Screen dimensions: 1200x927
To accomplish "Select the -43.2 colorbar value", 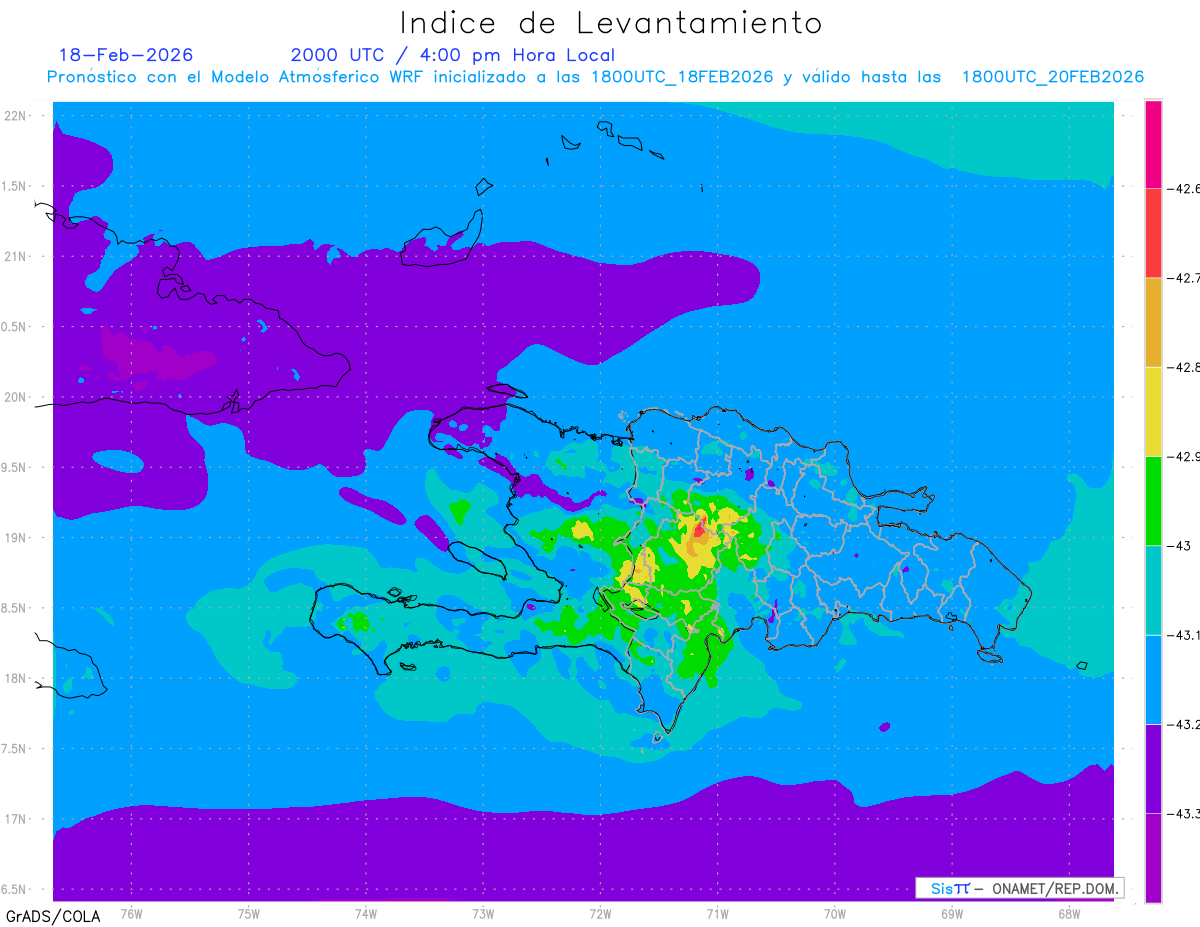I will 1183,724.
